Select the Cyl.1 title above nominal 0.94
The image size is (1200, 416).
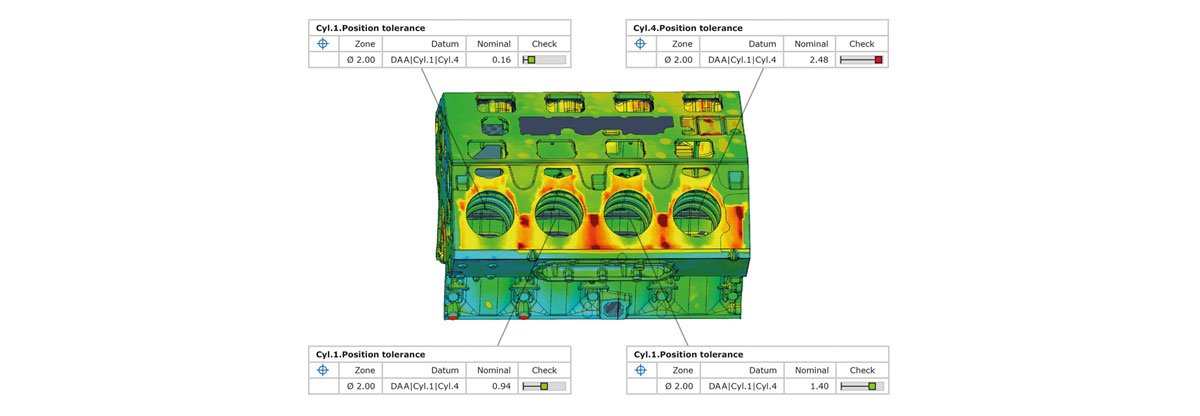coord(370,354)
